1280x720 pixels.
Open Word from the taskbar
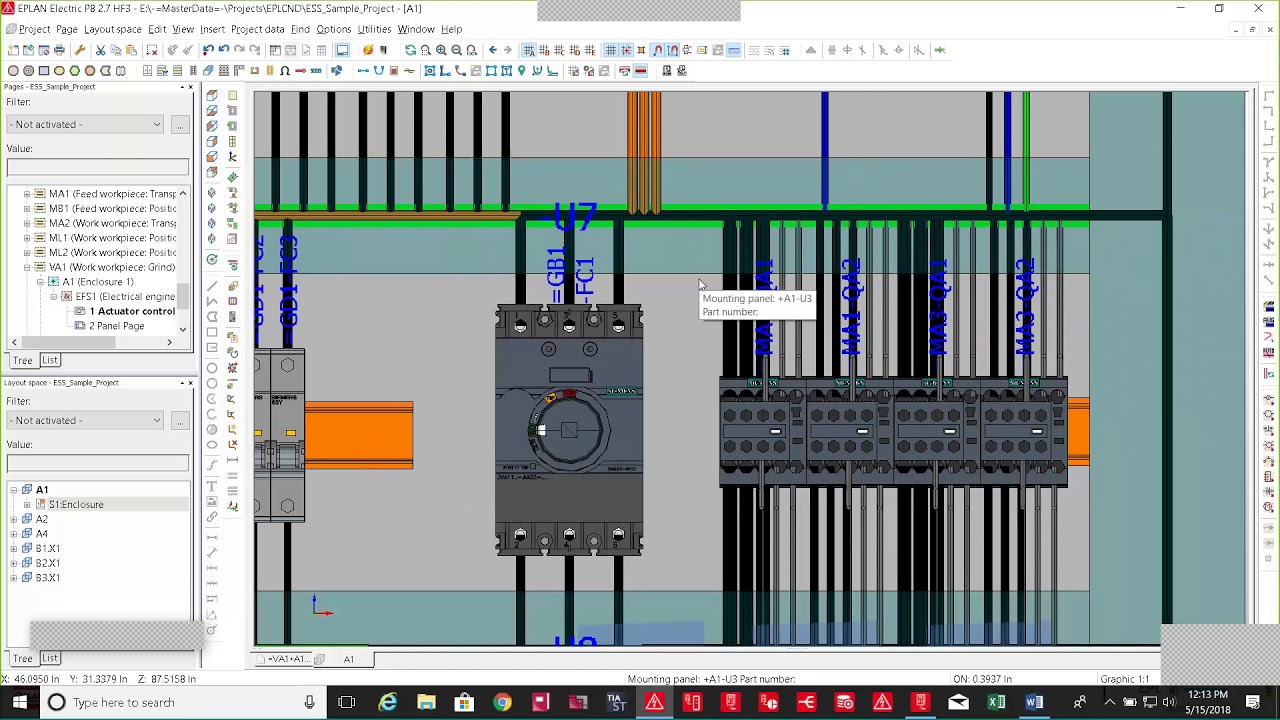(x=1034, y=702)
